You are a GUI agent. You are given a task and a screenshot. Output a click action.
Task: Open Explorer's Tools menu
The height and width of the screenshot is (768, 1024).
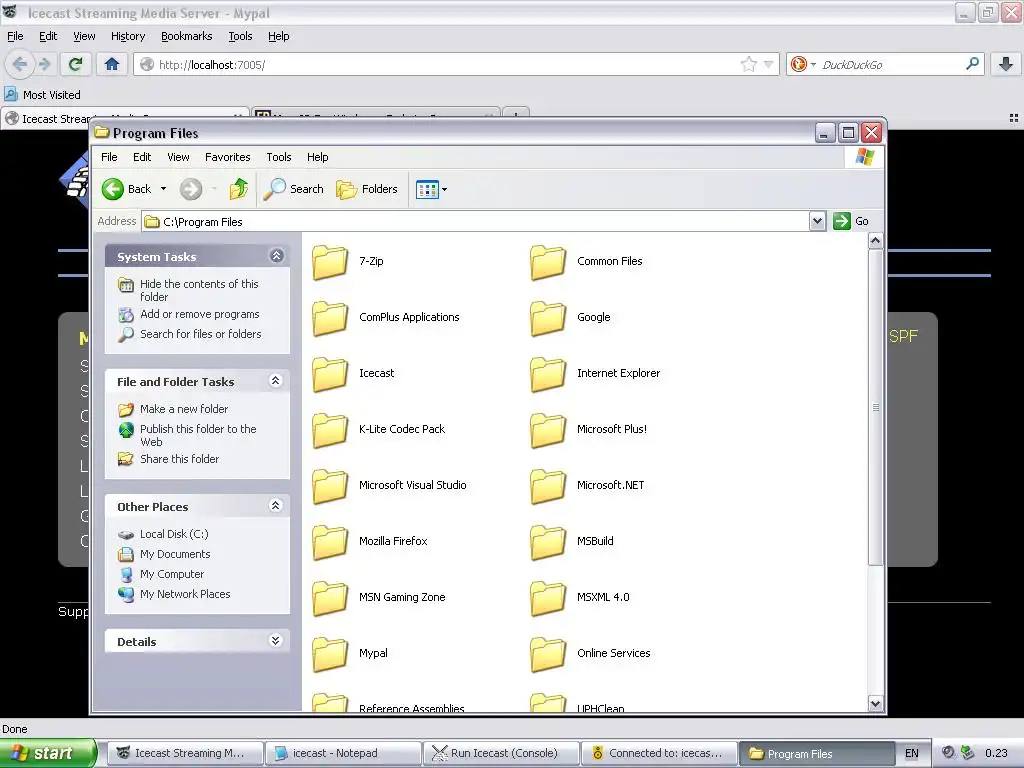(279, 157)
